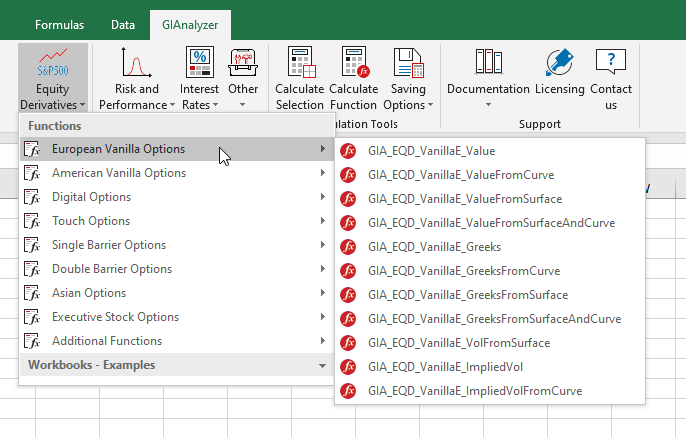Switch to the Formulas ribbon tab

point(60,25)
